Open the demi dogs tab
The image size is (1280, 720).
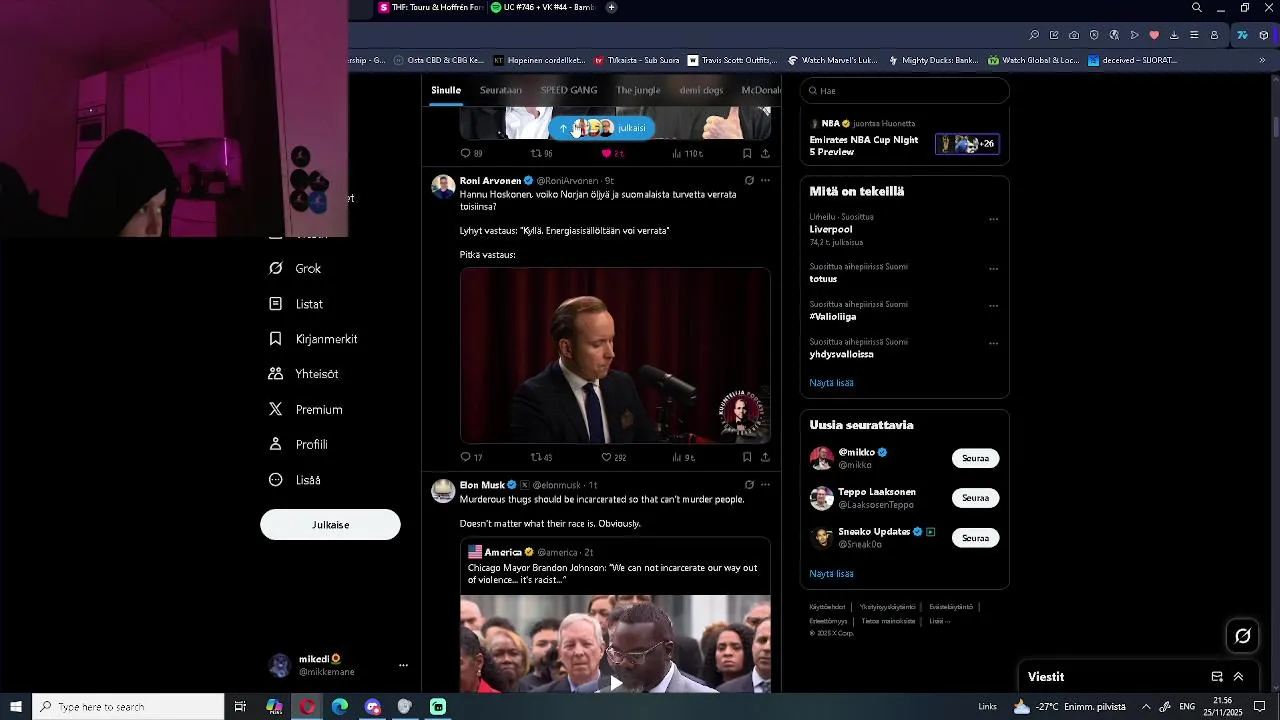click(701, 90)
